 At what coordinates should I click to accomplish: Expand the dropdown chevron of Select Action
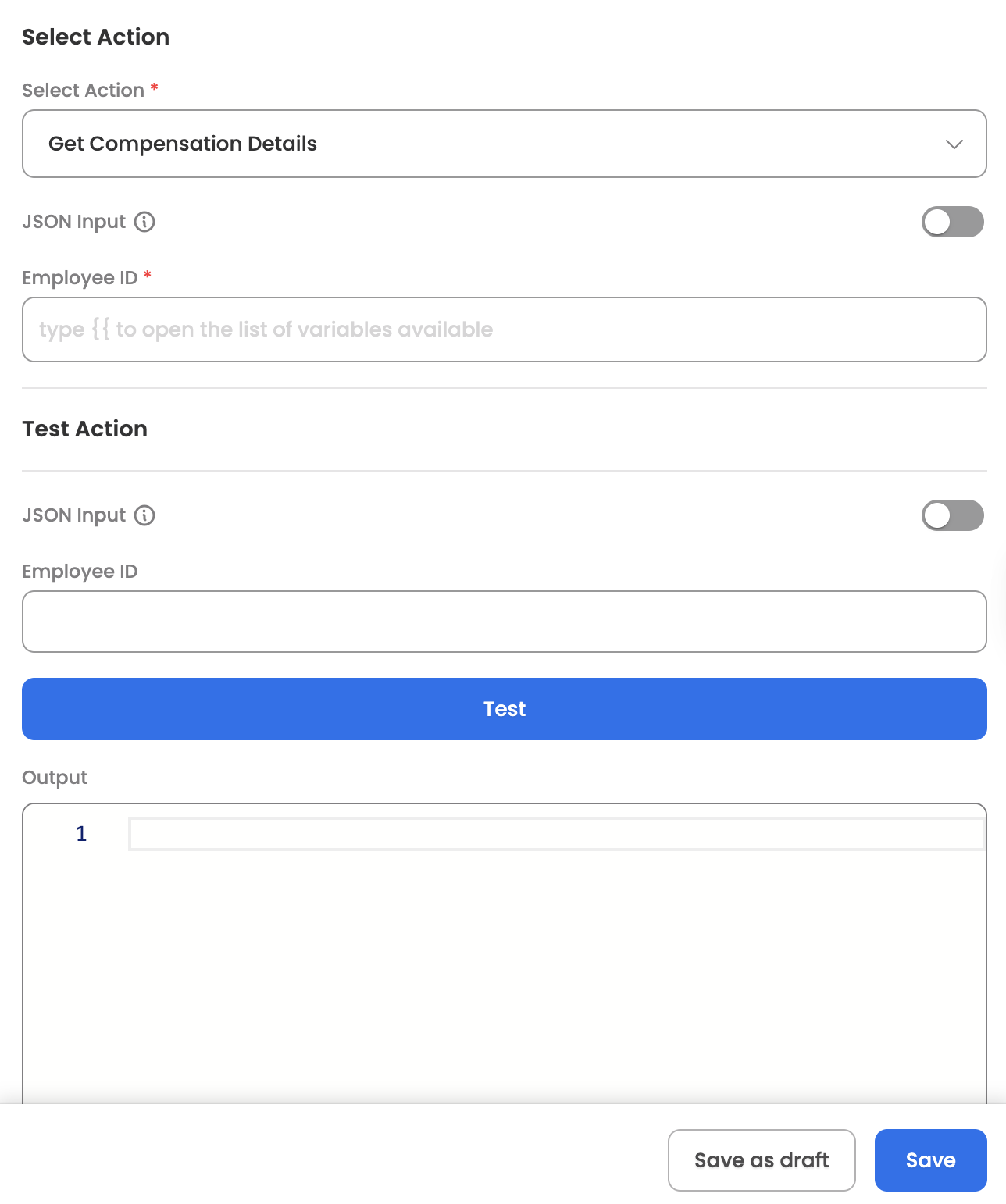coord(954,144)
